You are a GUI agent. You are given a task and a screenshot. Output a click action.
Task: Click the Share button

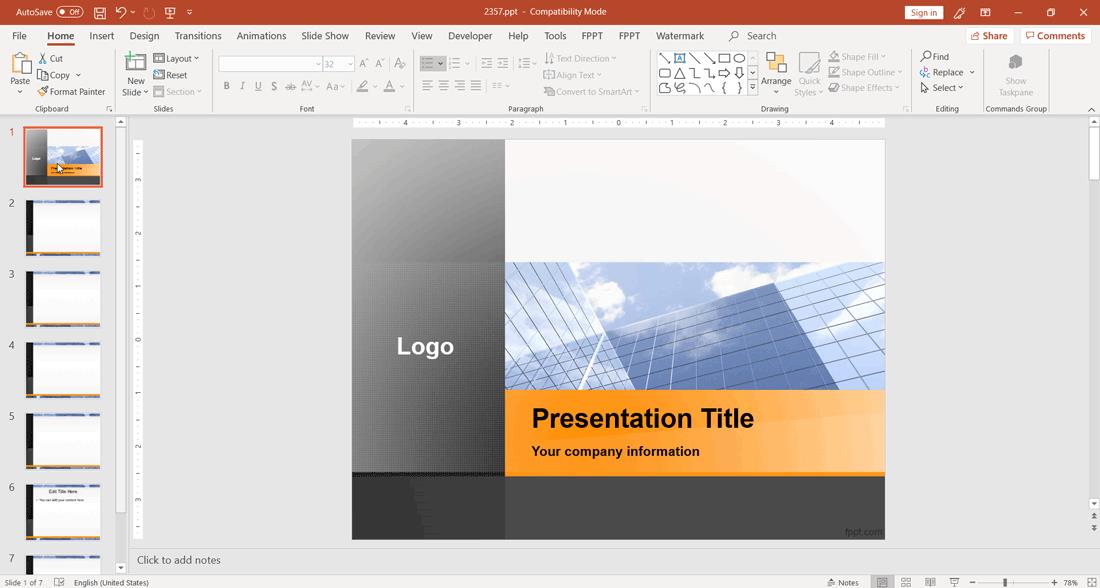[x=988, y=36]
